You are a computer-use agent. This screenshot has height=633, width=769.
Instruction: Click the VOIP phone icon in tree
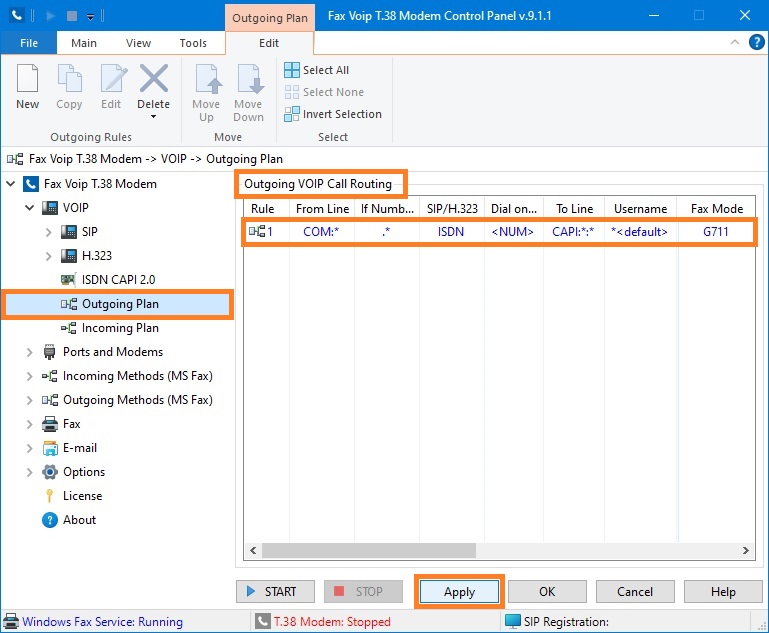50,208
